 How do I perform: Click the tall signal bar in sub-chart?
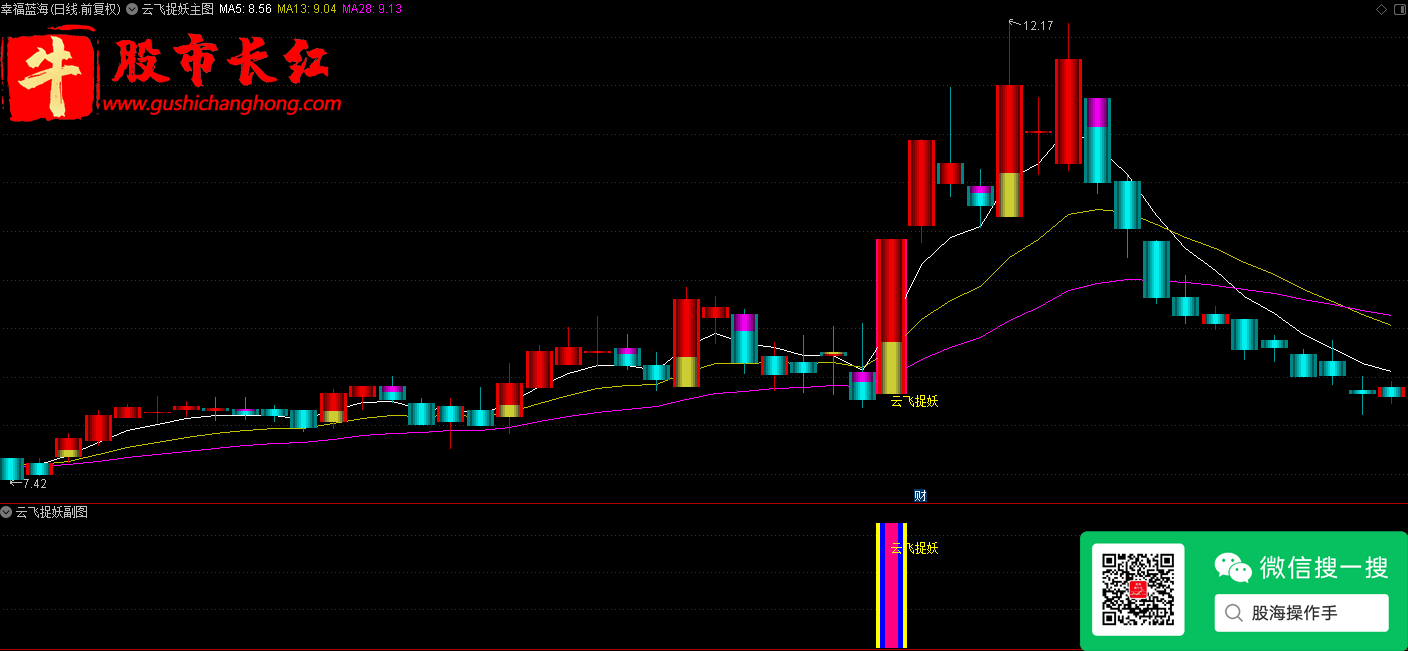(x=891, y=585)
